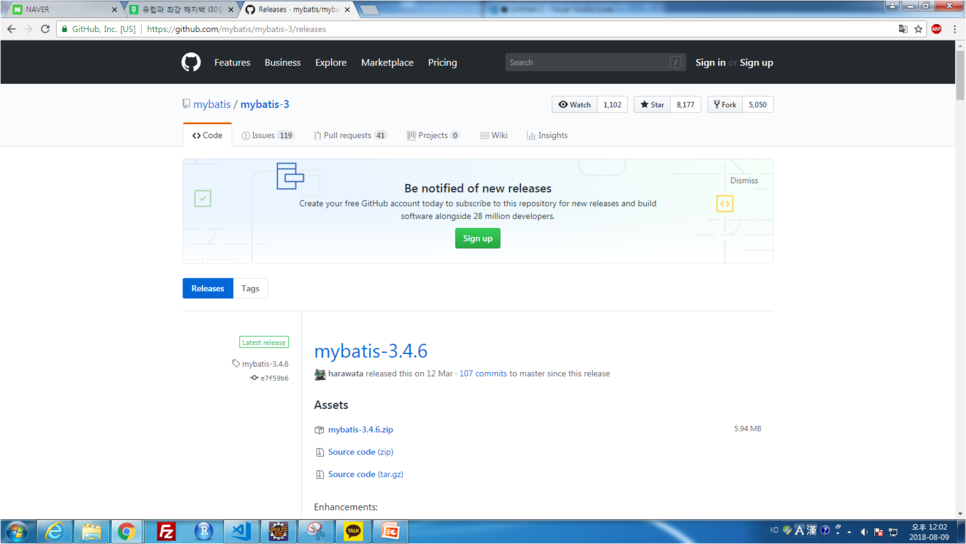Image resolution: width=966 pixels, height=544 pixels.
Task: Close the Releases mybatis tab
Action: (x=347, y=9)
